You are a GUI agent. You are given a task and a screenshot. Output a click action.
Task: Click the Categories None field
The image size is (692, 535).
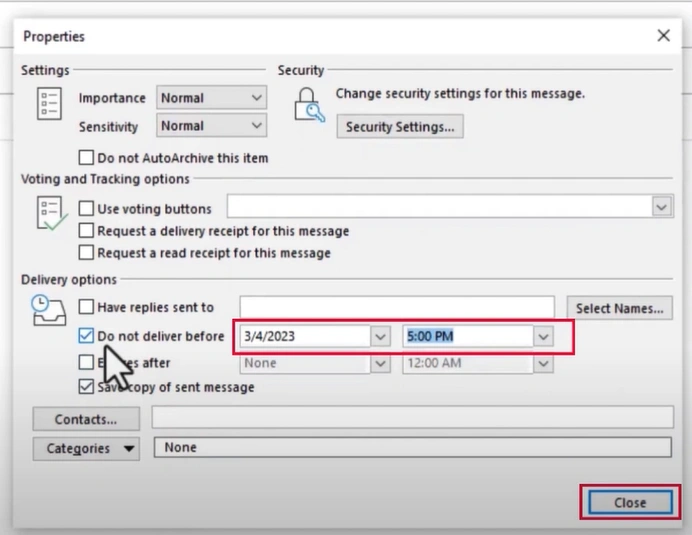click(413, 447)
